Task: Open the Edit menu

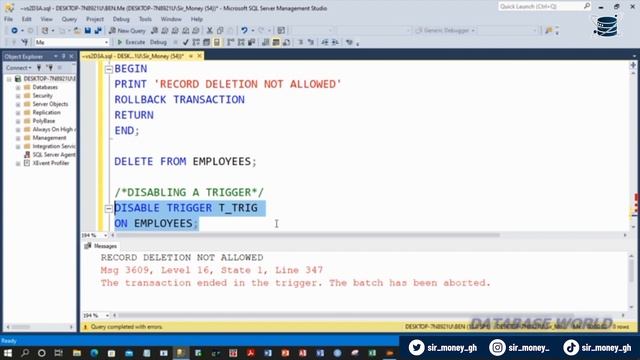Action: (x=27, y=19)
